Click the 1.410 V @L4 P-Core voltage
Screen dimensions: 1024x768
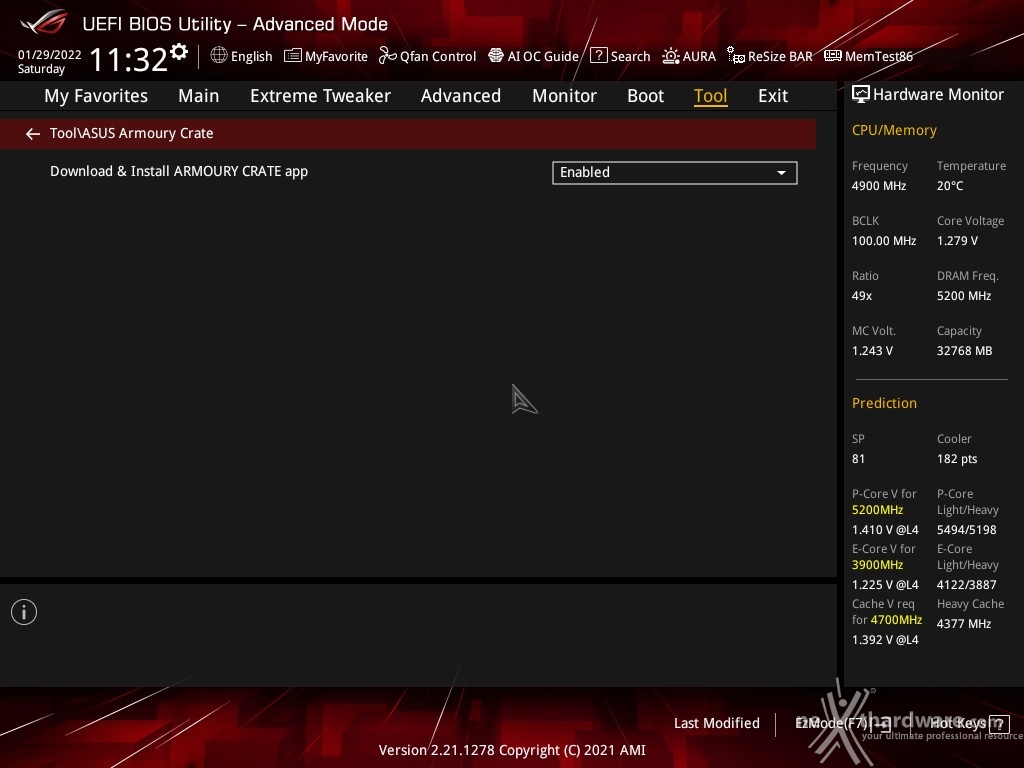[x=885, y=530]
